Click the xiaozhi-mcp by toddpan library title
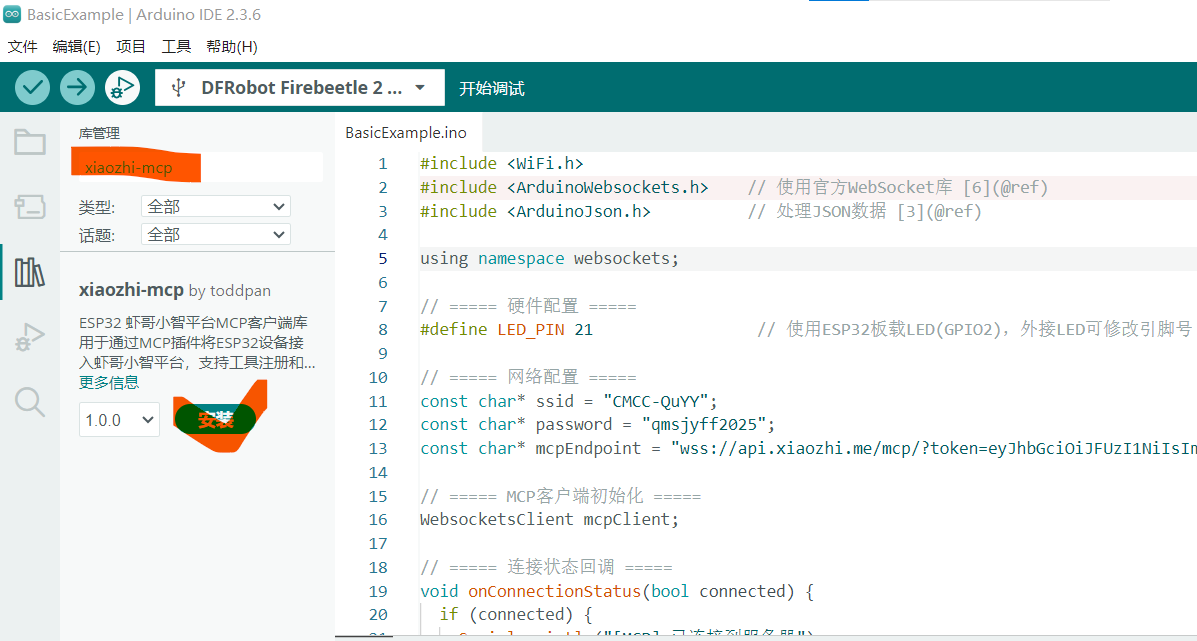This screenshot has width=1197, height=641. (175, 291)
